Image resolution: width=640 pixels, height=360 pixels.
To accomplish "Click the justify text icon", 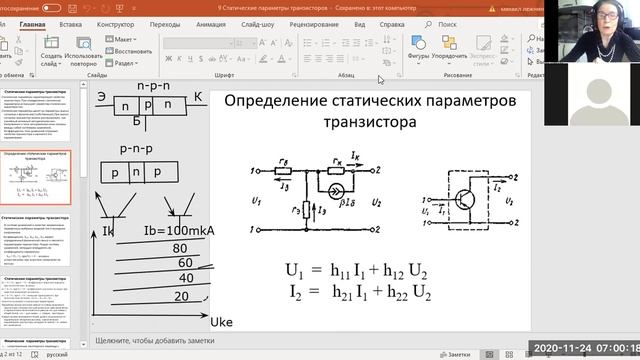I will tap(340, 59).
